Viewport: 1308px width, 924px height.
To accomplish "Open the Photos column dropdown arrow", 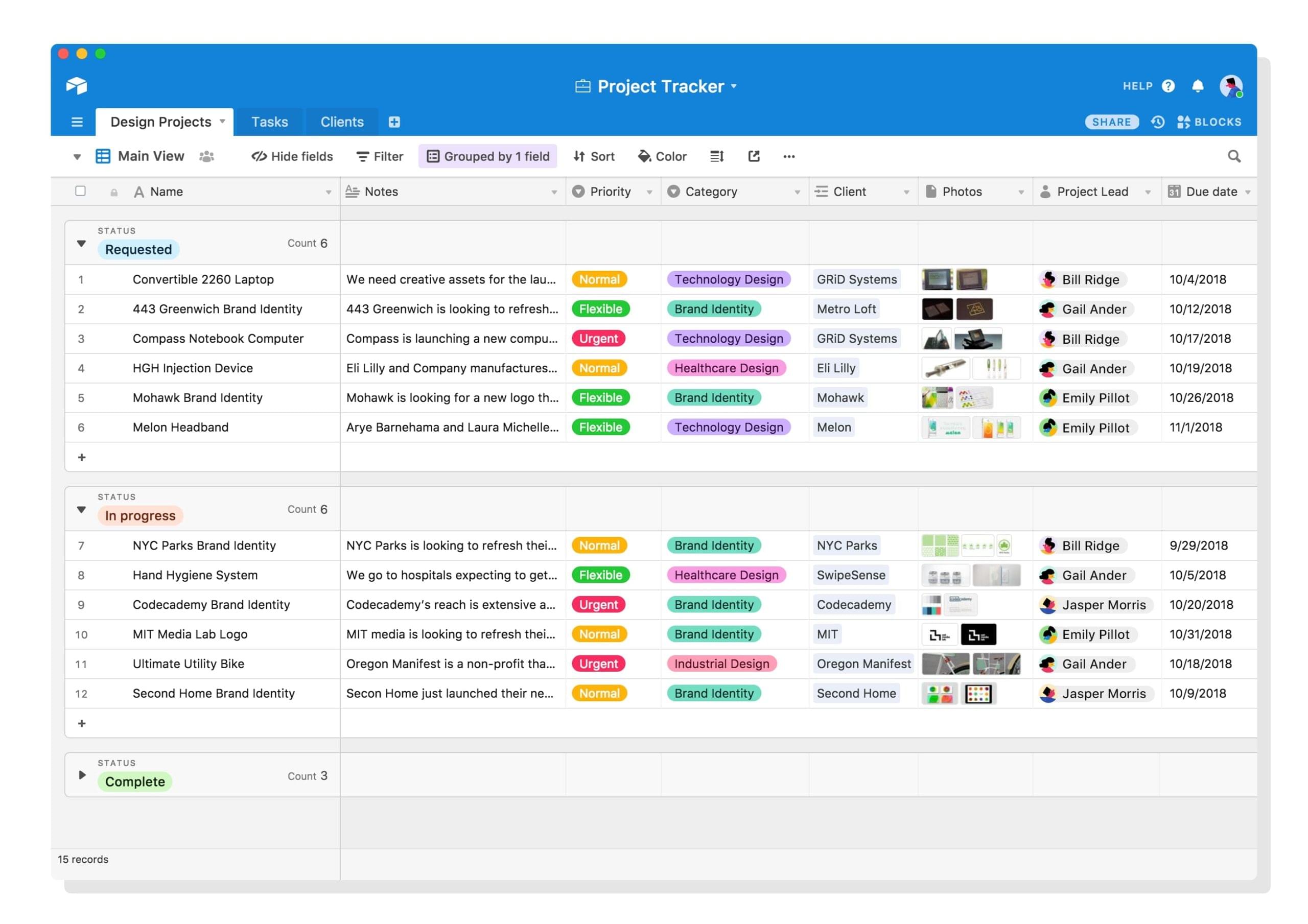I will (x=1021, y=193).
